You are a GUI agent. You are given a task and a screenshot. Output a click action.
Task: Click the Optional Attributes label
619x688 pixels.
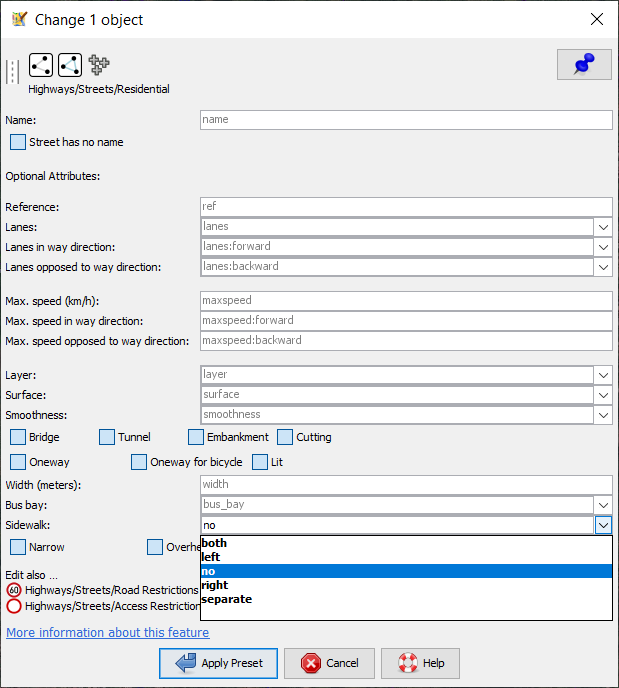(x=53, y=176)
